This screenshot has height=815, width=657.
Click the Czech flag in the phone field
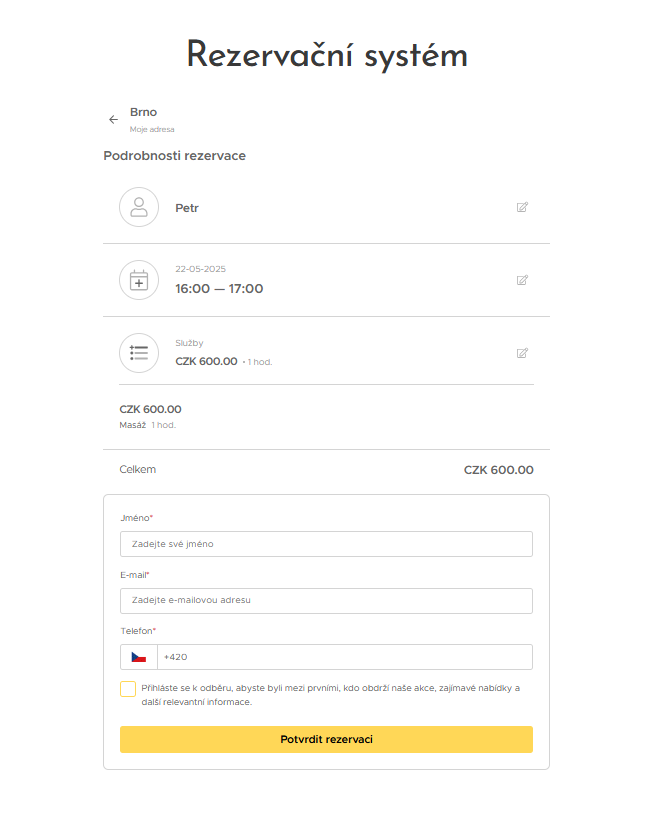pos(138,657)
